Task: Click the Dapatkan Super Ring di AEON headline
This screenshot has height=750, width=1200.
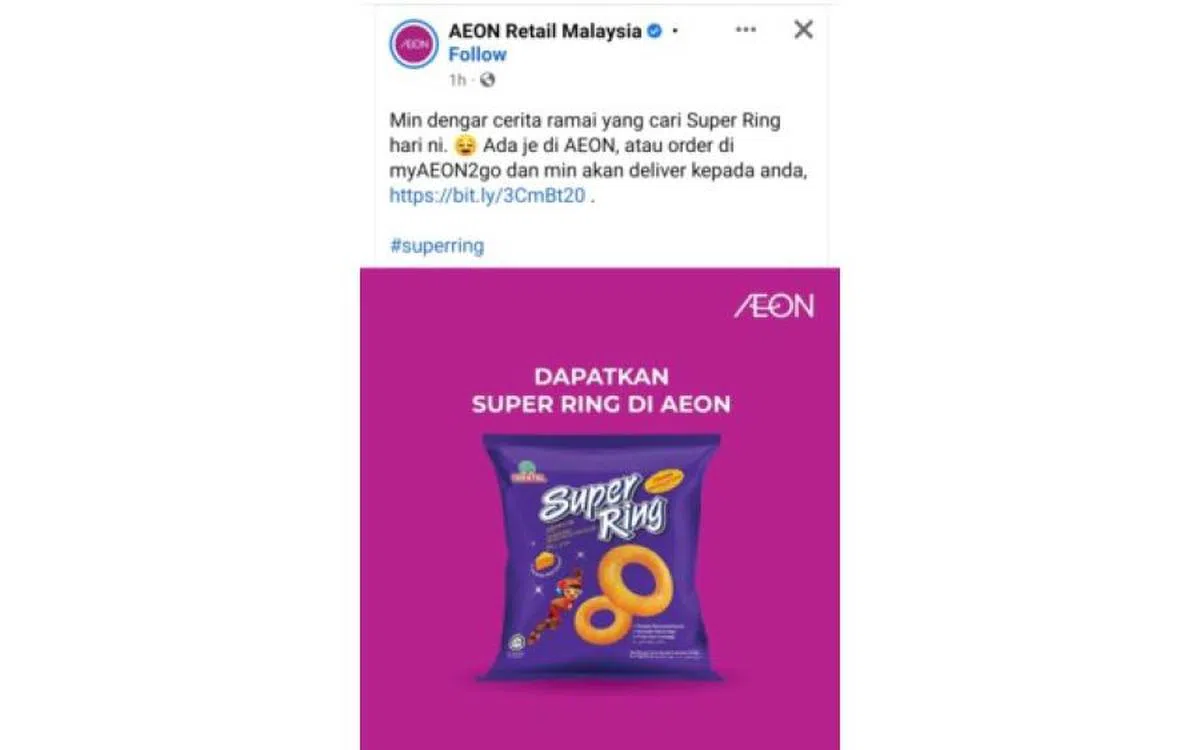Action: click(x=601, y=391)
